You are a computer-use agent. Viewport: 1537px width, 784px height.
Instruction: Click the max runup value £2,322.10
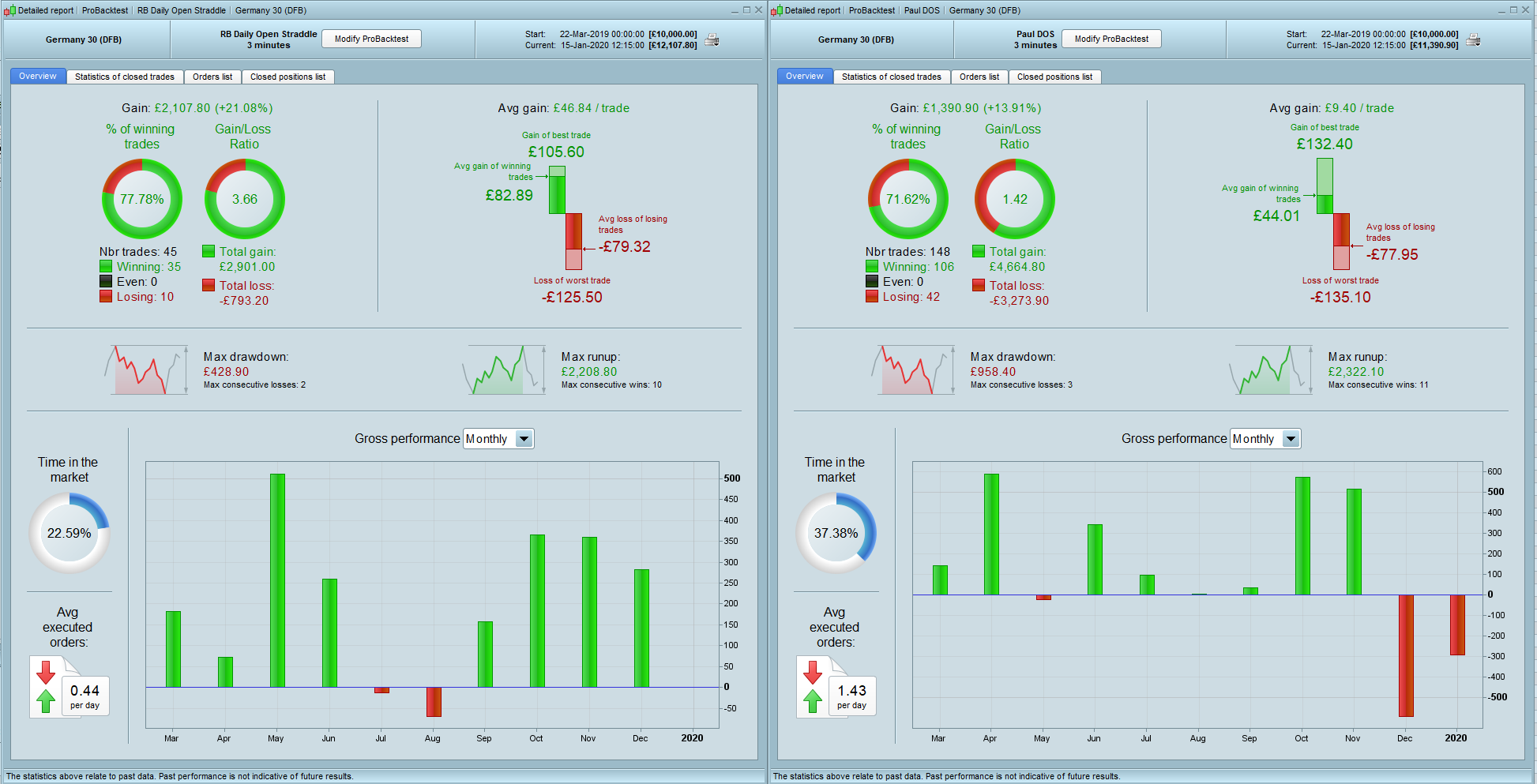pyautogui.click(x=1356, y=372)
